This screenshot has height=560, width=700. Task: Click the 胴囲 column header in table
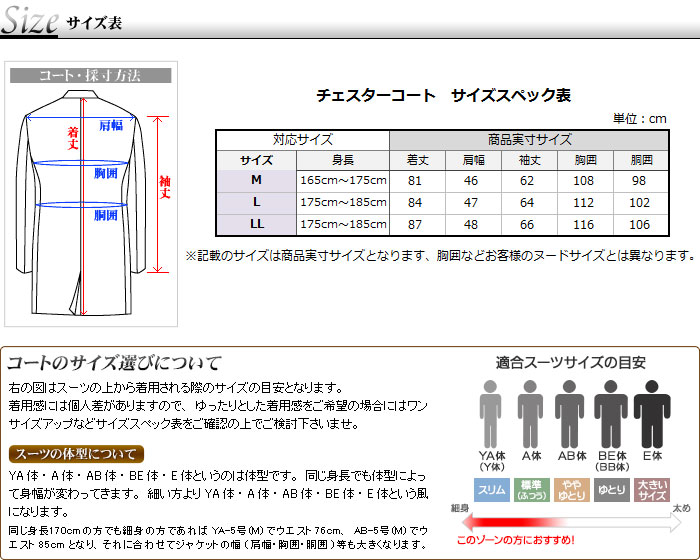point(641,160)
